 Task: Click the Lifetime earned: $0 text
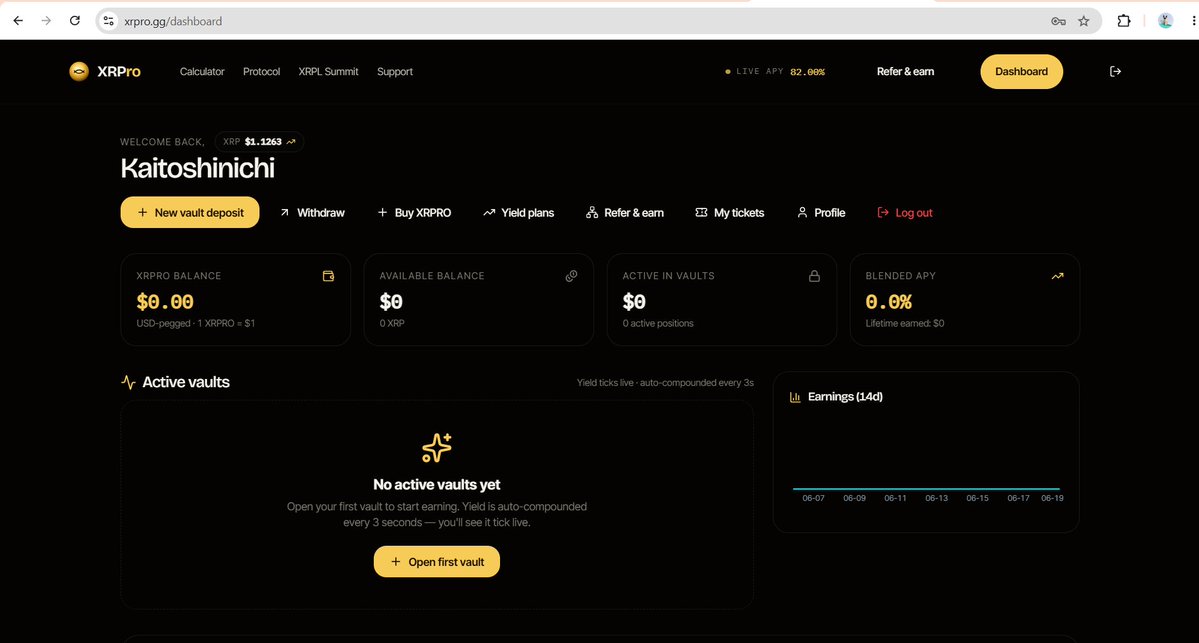pyautogui.click(x=905, y=323)
